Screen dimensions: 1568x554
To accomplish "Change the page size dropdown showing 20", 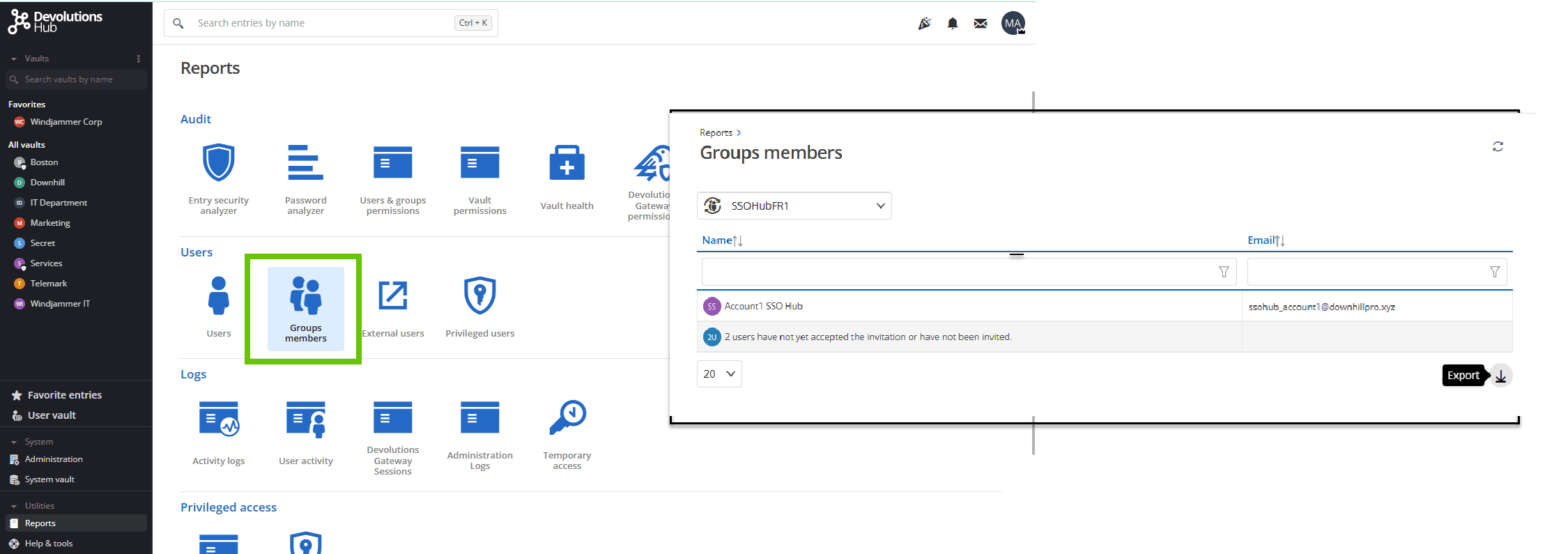I will pos(718,374).
